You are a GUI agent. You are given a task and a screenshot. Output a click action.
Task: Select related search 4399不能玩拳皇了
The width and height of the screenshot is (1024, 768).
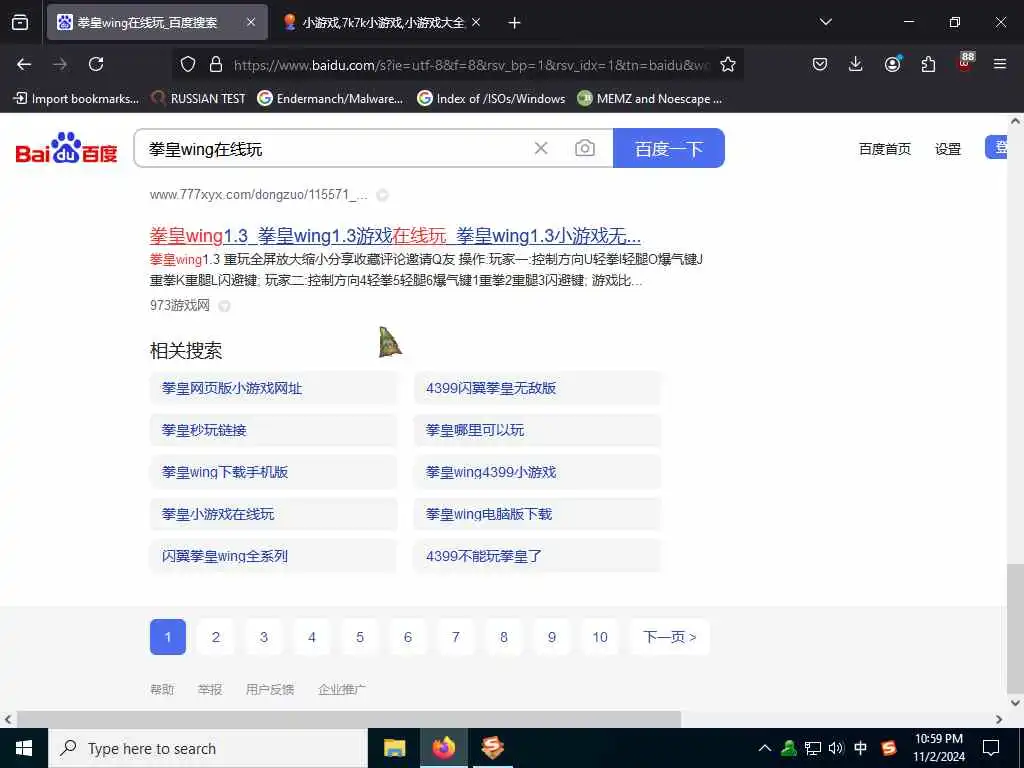click(537, 556)
